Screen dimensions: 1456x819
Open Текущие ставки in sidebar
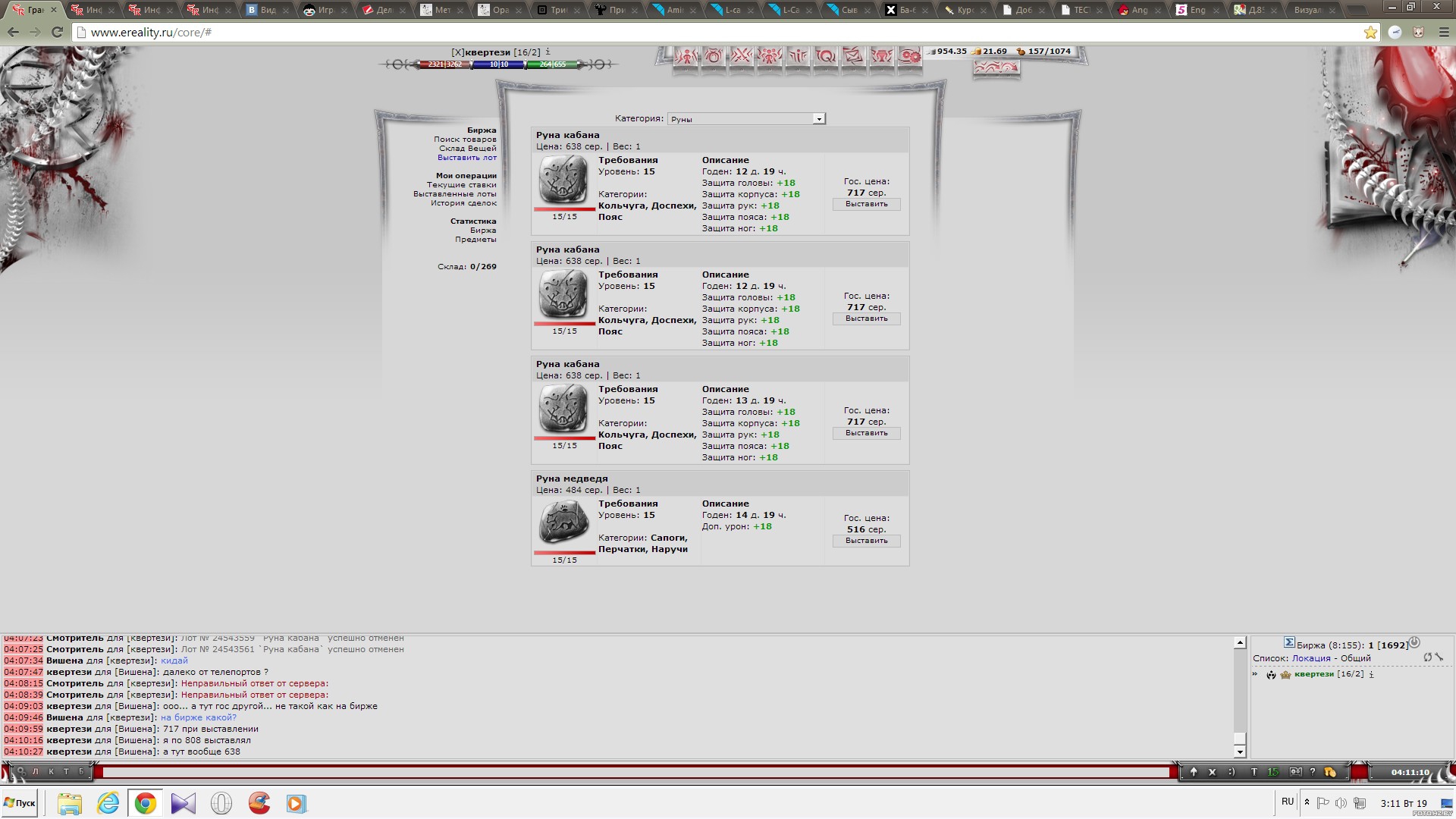(x=461, y=185)
